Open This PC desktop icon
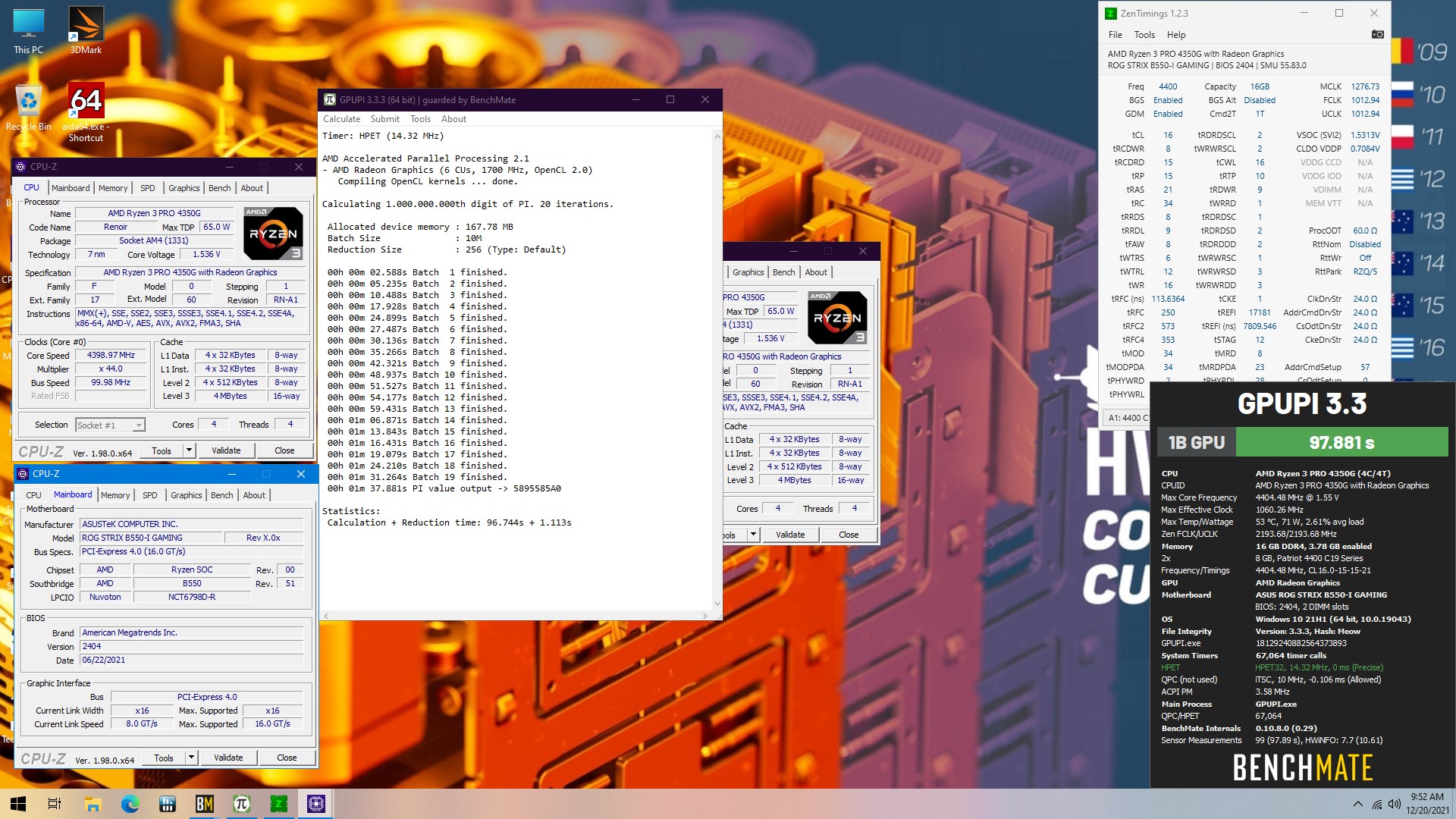 click(28, 31)
